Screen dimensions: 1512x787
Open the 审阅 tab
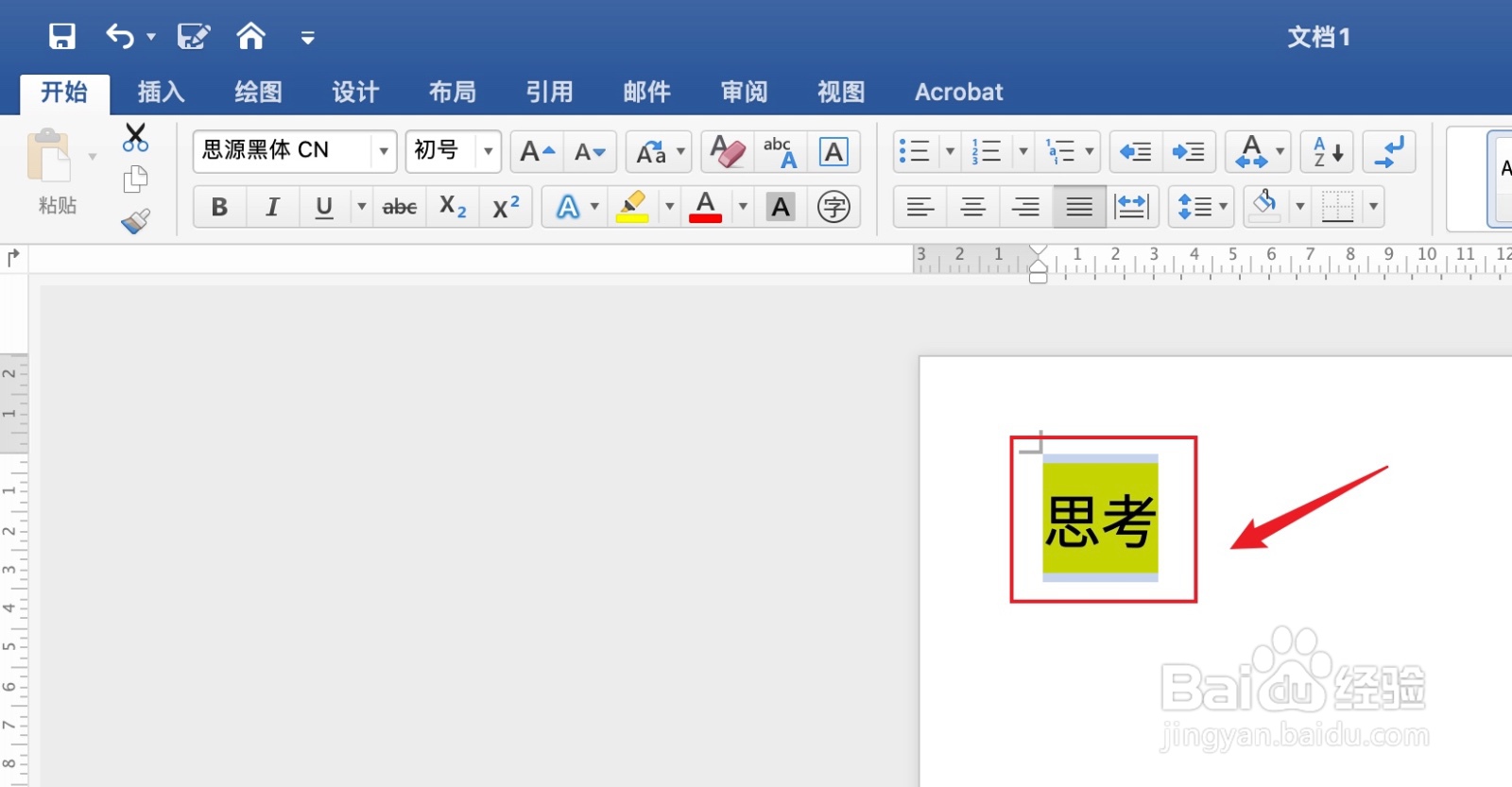point(745,92)
